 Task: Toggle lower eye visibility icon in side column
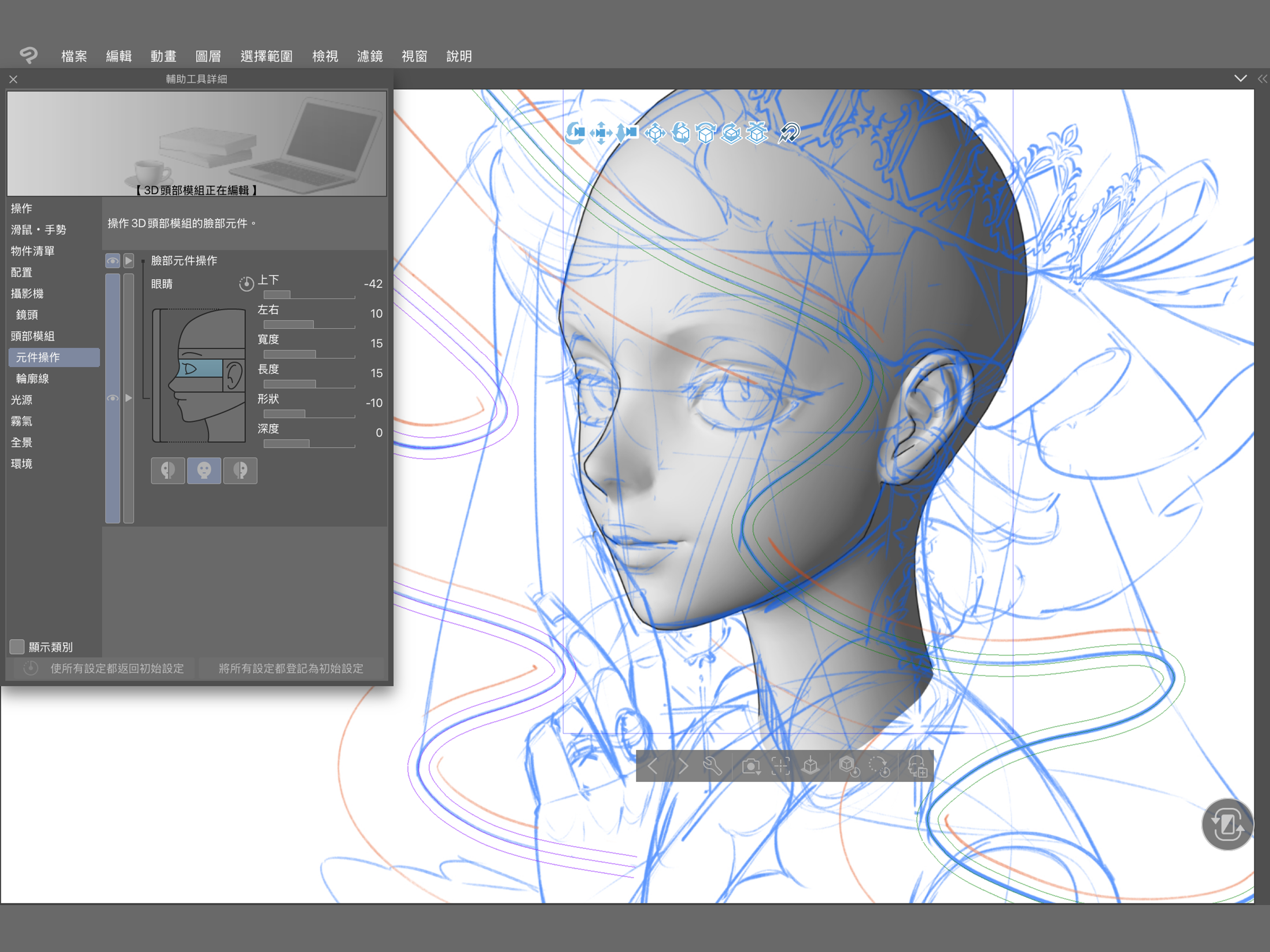[112, 398]
